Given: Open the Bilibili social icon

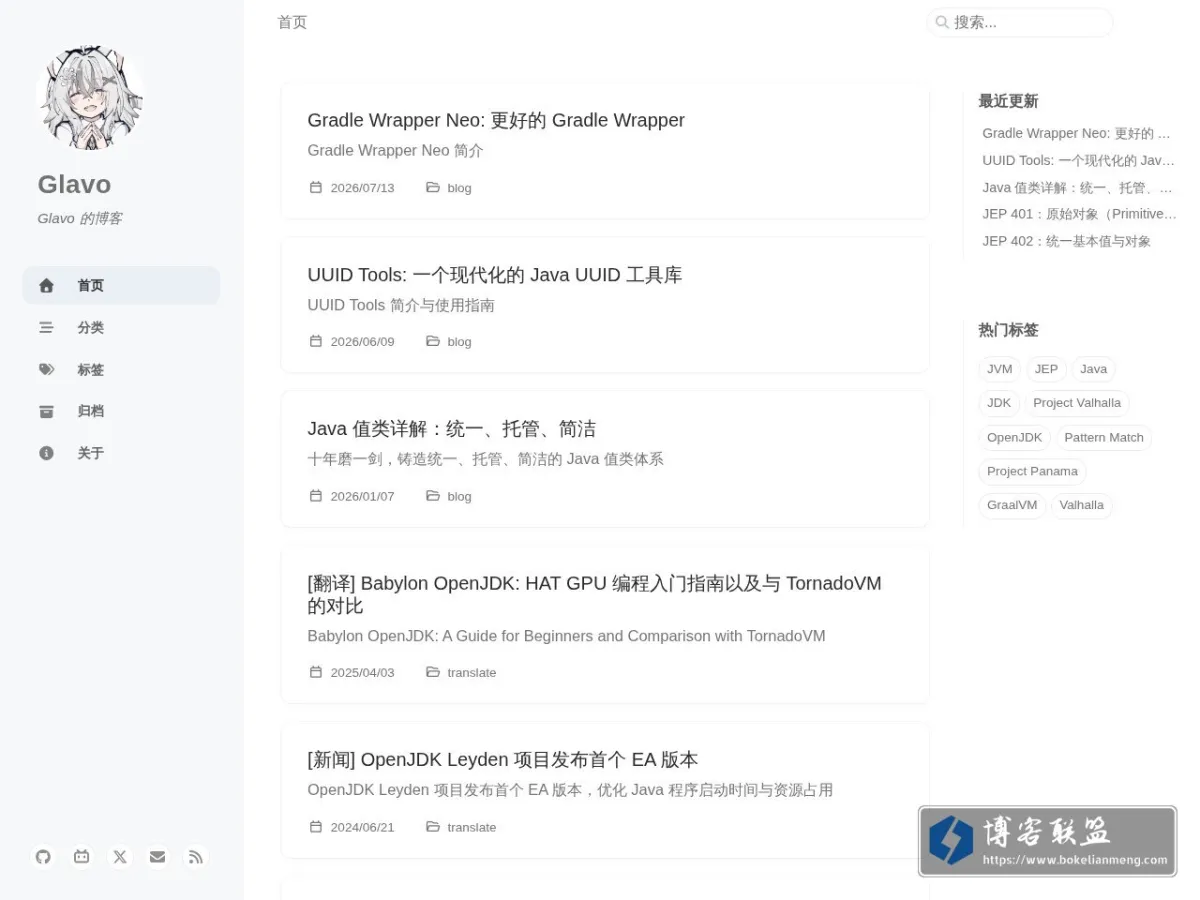Looking at the screenshot, I should (x=82, y=857).
